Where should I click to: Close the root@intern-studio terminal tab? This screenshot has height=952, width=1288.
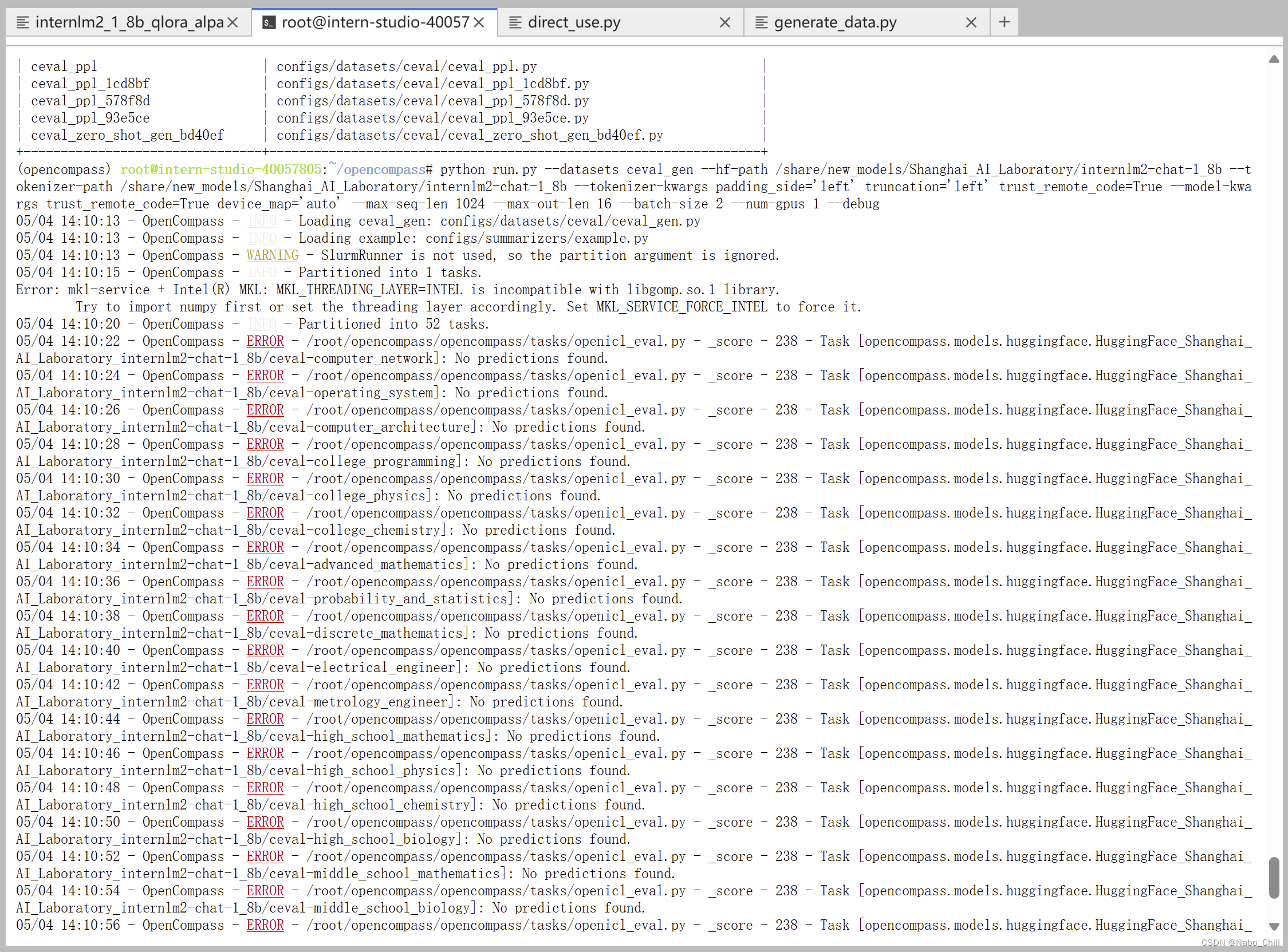pos(479,22)
